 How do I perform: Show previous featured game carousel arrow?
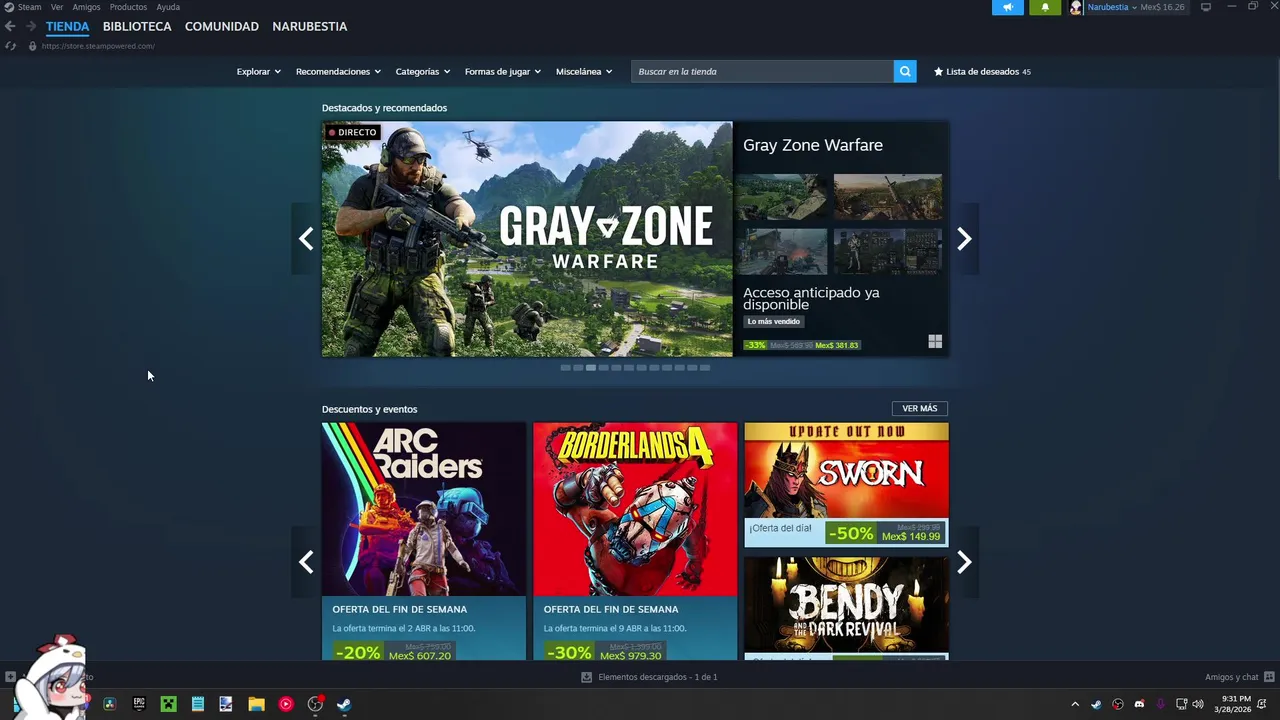[x=306, y=239]
